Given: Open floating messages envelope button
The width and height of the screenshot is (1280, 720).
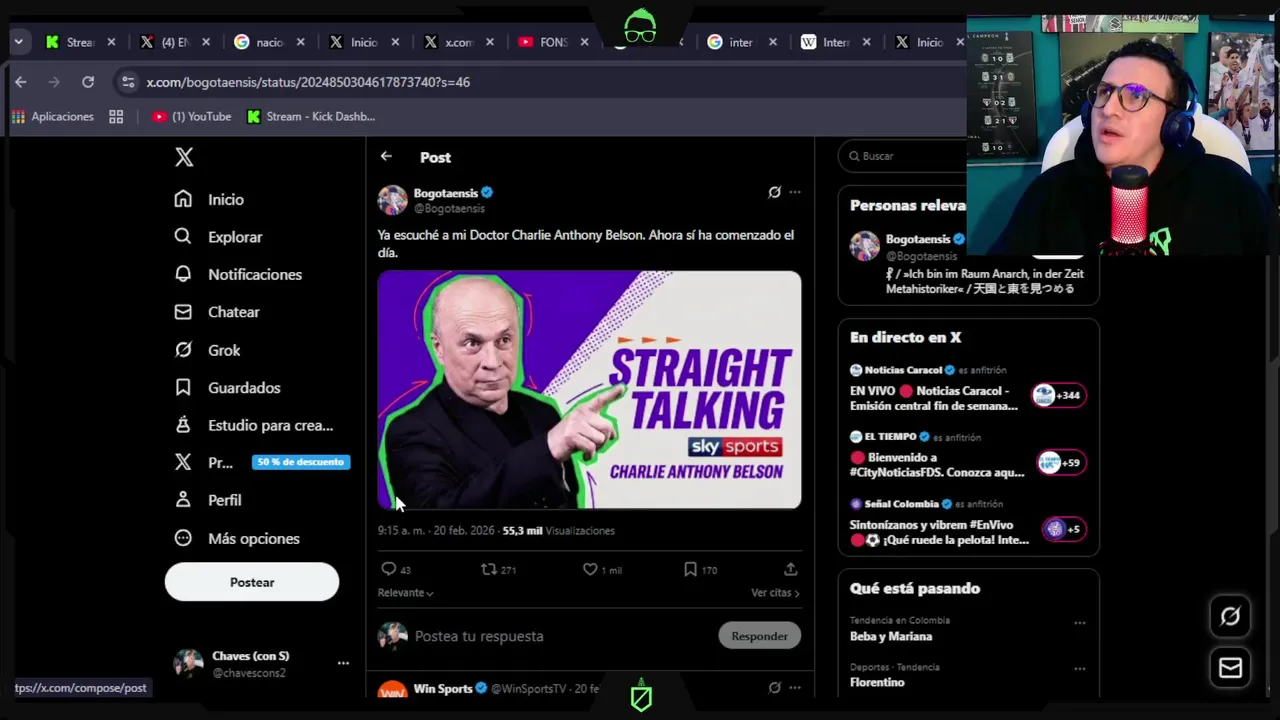Looking at the screenshot, I should [x=1231, y=668].
